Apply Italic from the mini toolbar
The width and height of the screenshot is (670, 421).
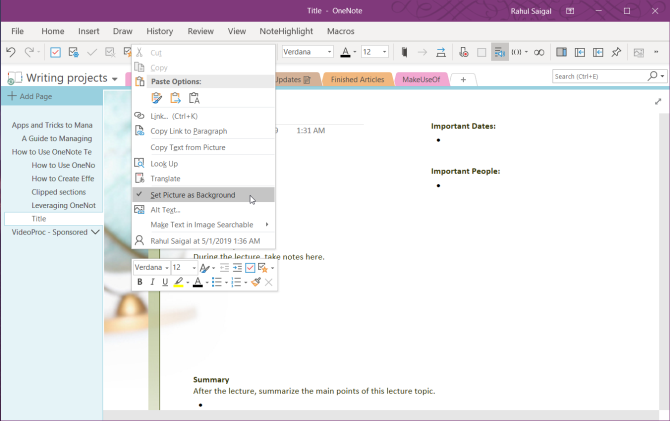coord(152,282)
